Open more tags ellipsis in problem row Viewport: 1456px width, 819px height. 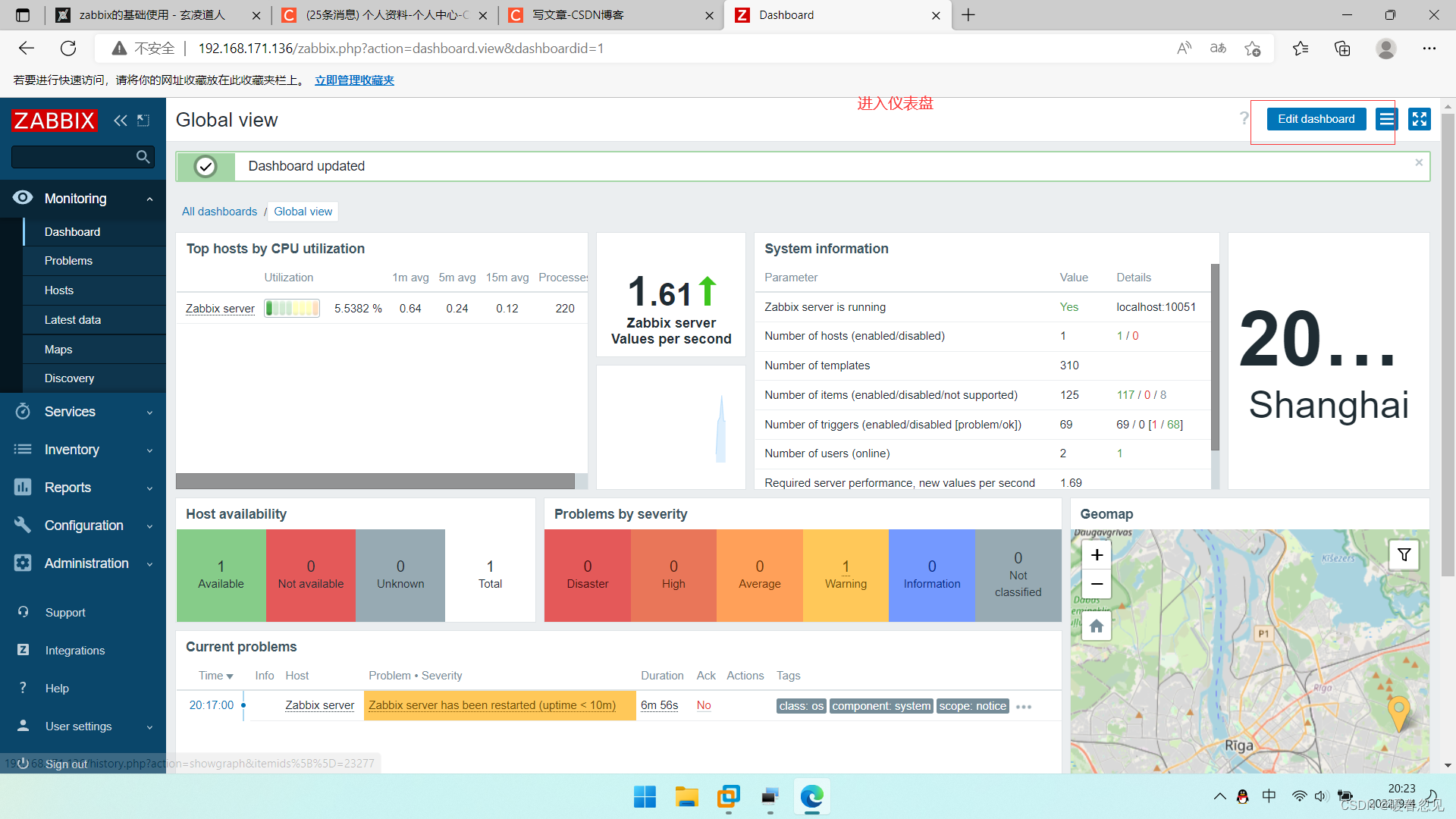click(1024, 707)
